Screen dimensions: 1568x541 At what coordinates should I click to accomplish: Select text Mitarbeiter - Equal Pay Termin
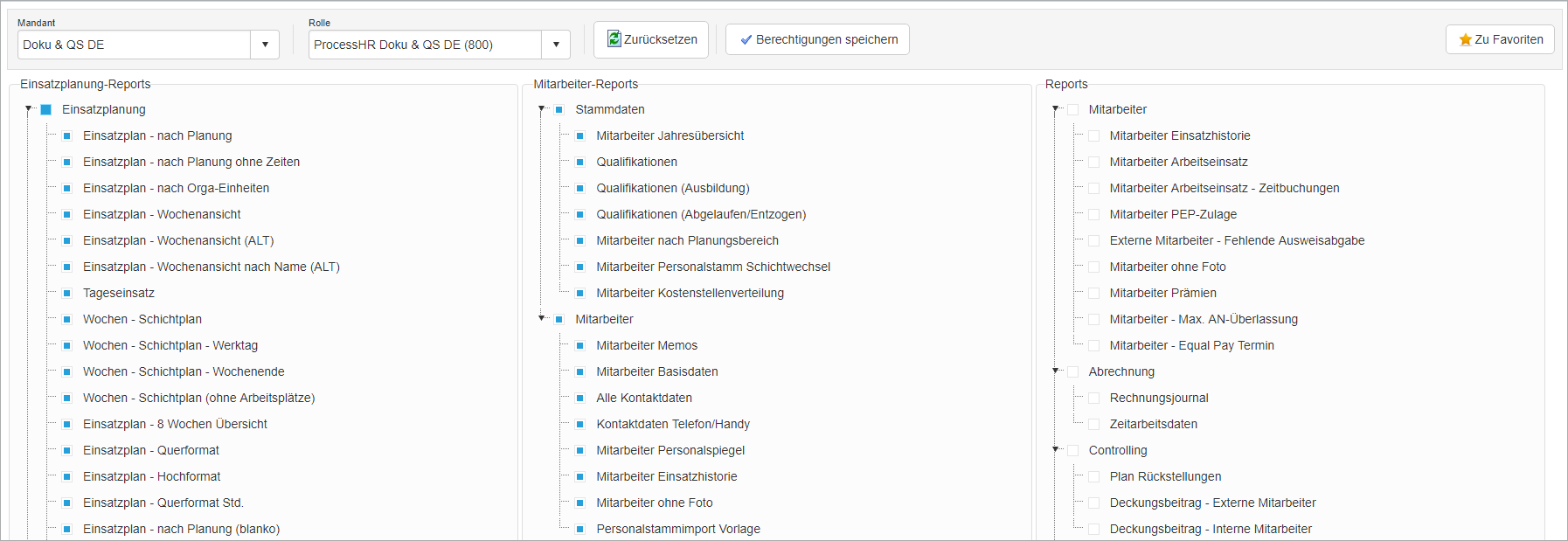tap(1191, 345)
